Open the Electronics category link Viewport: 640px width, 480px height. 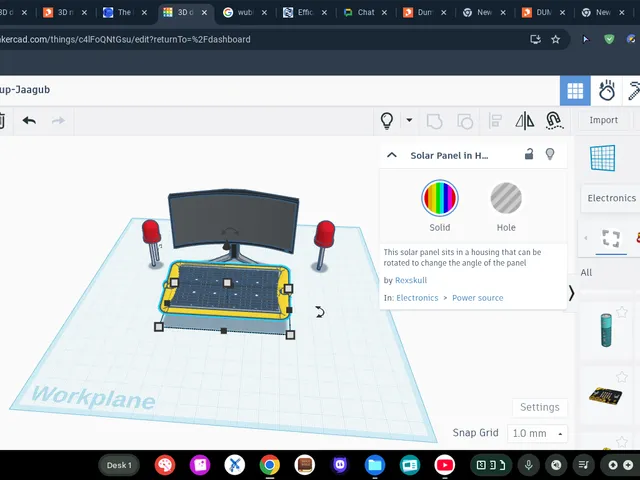pos(417,298)
